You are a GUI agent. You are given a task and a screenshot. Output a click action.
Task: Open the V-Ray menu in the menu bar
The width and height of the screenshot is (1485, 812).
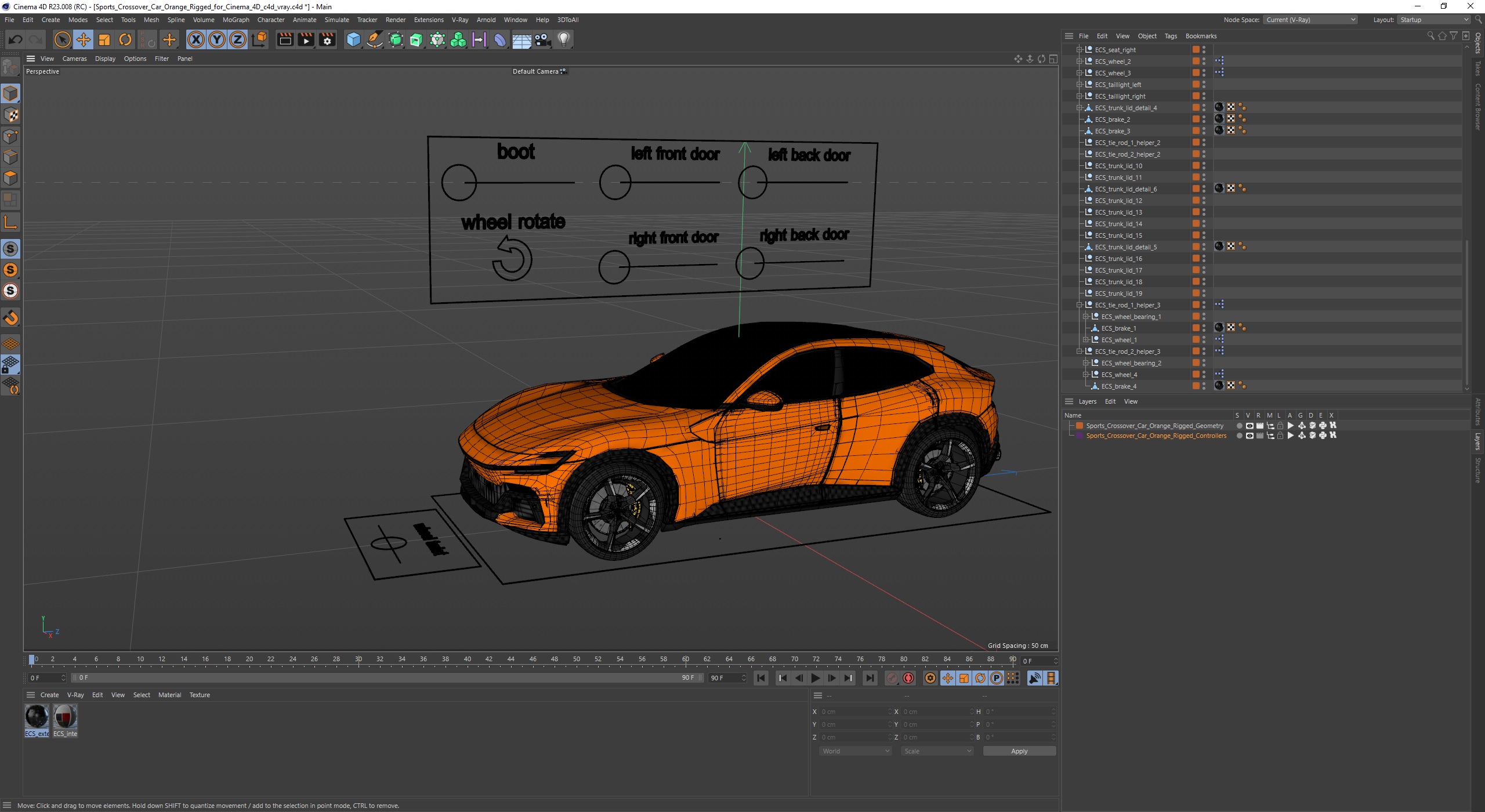[x=460, y=20]
